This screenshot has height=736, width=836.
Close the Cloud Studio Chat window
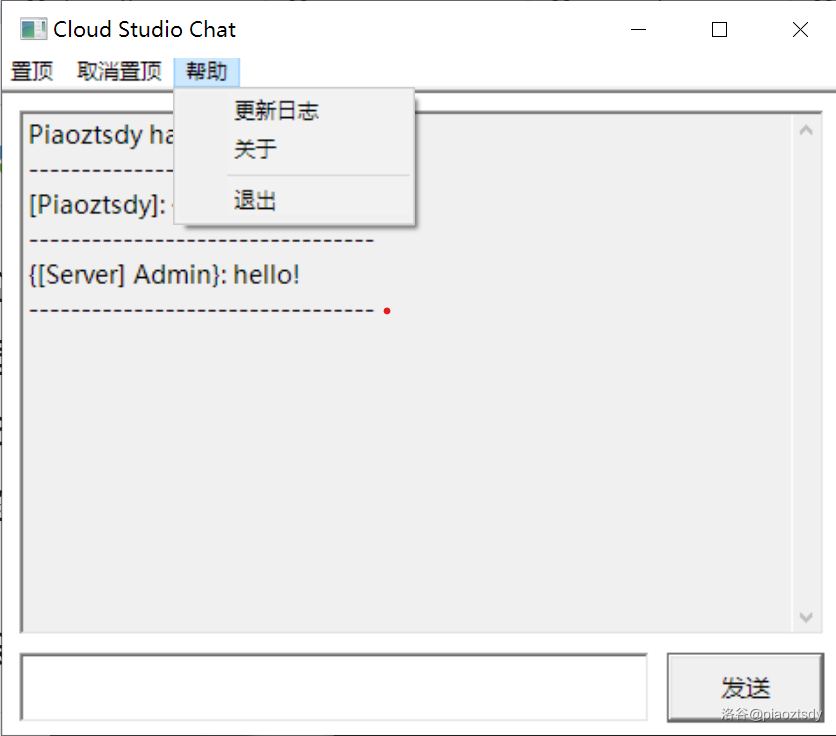[x=800, y=30]
